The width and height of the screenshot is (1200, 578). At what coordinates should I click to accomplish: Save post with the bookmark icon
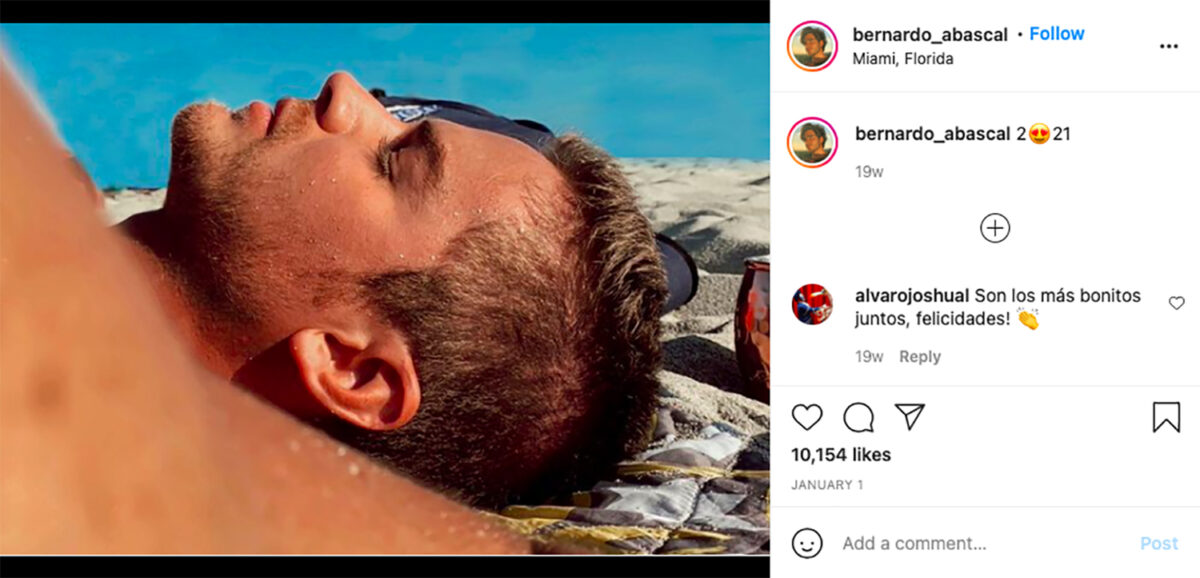(1166, 417)
